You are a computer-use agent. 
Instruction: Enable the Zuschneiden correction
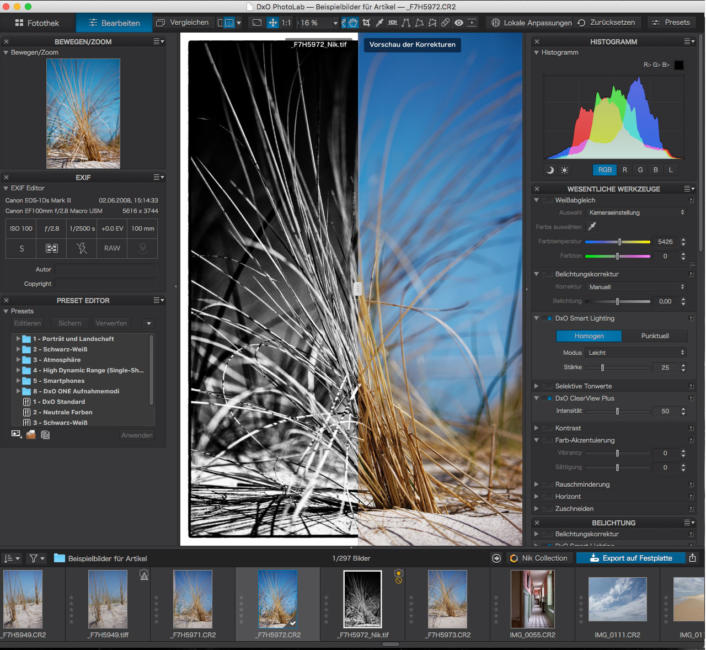[548, 509]
